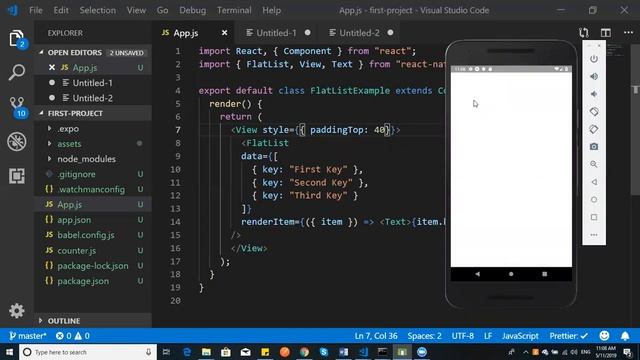The height and width of the screenshot is (360, 640).
Task: Split the editor to the right
Action: 606,33
